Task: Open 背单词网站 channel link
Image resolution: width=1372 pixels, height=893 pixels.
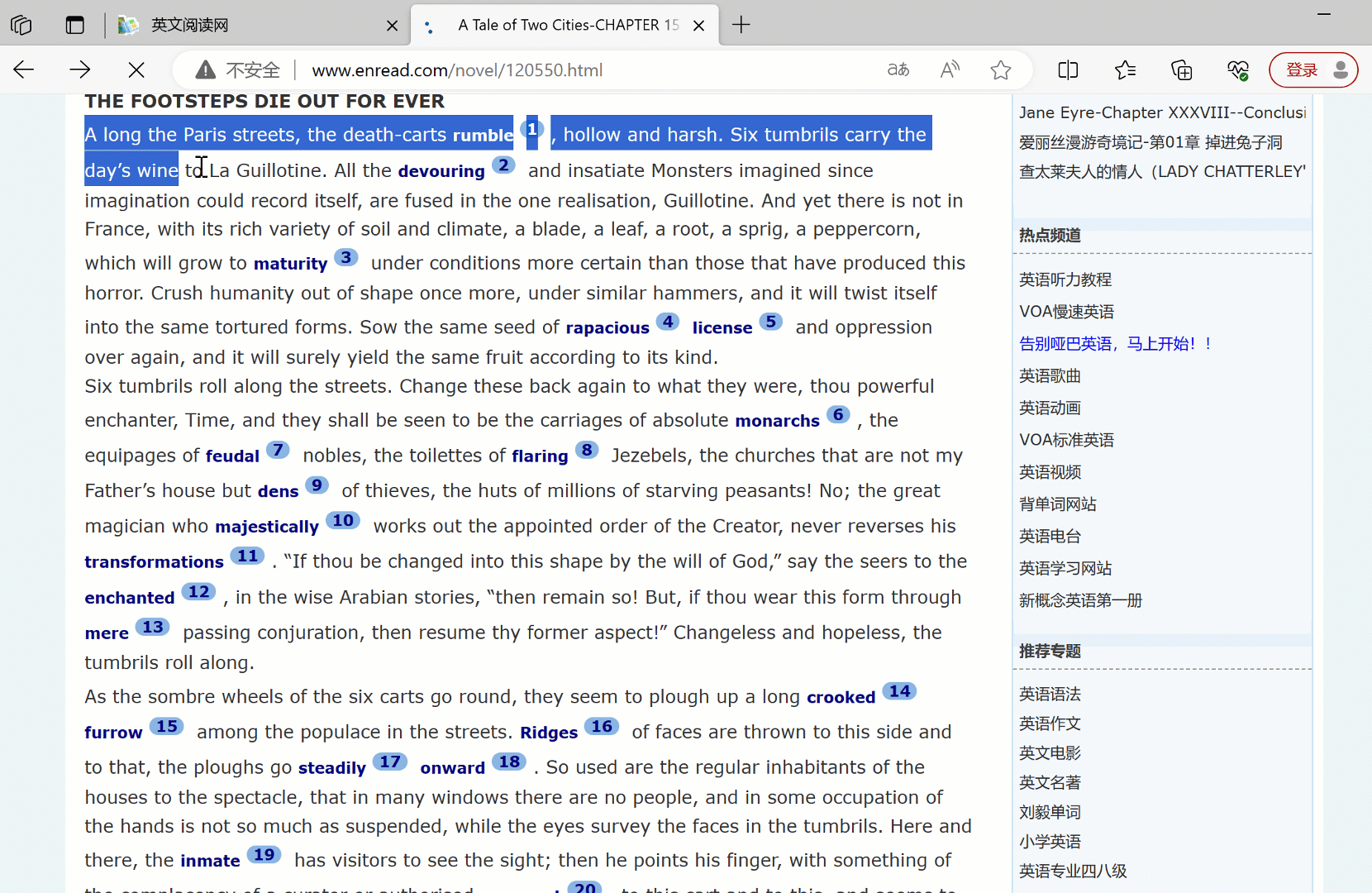Action: 1058,504
